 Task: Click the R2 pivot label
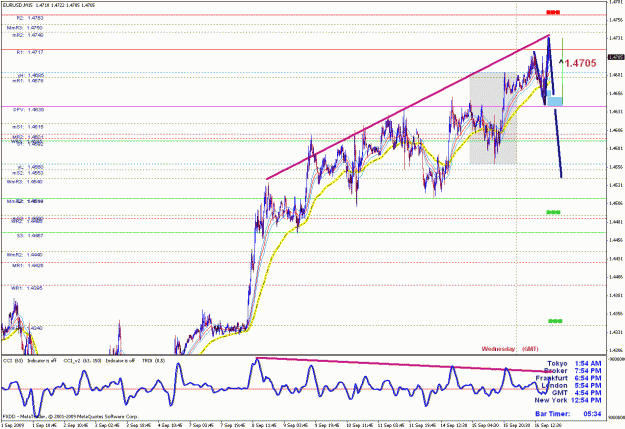point(29,18)
